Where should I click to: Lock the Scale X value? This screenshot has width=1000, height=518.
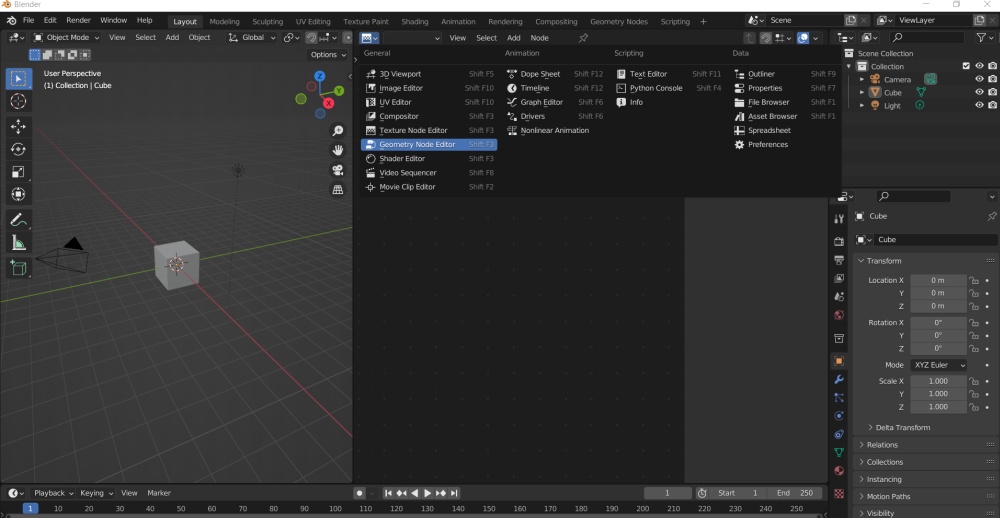[x=974, y=381]
